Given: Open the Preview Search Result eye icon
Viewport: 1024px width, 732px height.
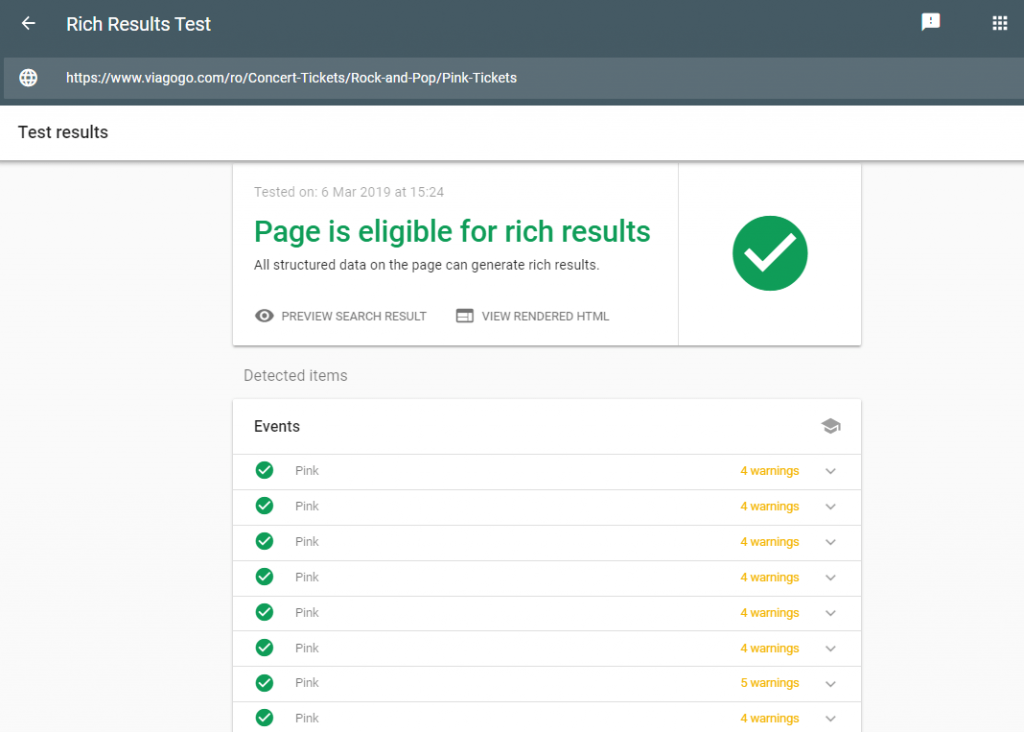Looking at the screenshot, I should point(264,315).
